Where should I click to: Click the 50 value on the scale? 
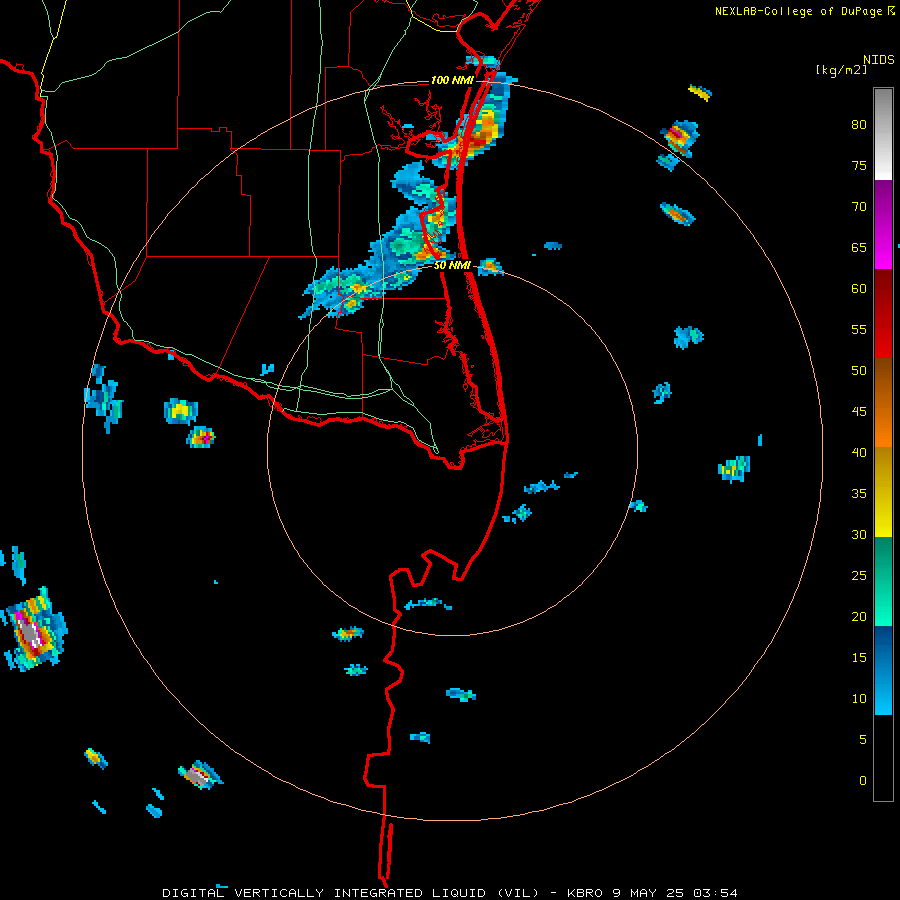859,370
